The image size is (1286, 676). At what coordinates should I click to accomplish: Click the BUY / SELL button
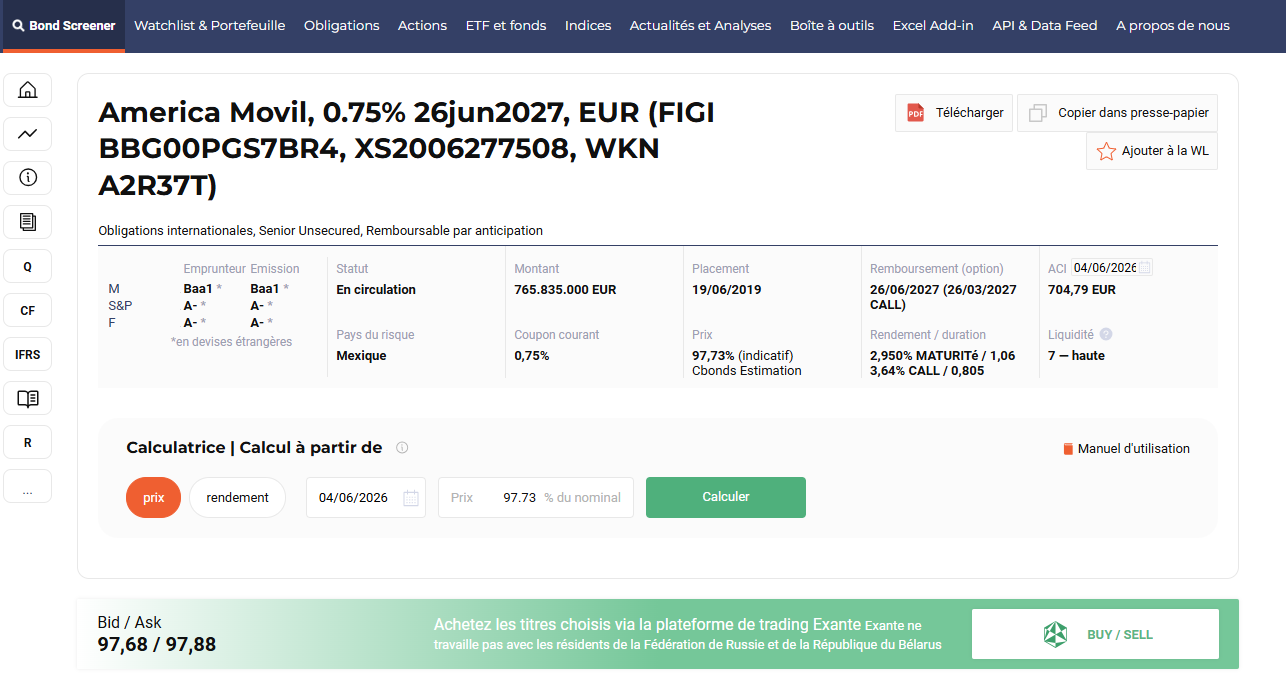[x=1095, y=634]
